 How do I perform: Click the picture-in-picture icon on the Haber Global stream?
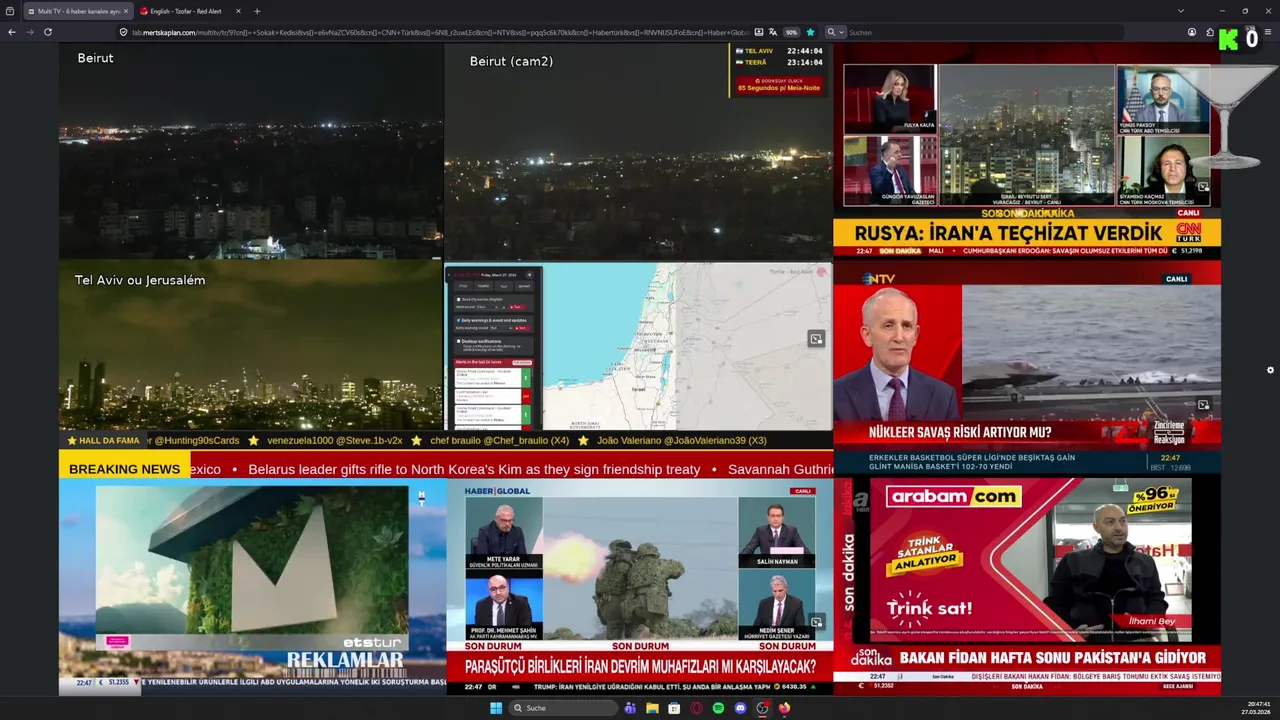coord(817,621)
